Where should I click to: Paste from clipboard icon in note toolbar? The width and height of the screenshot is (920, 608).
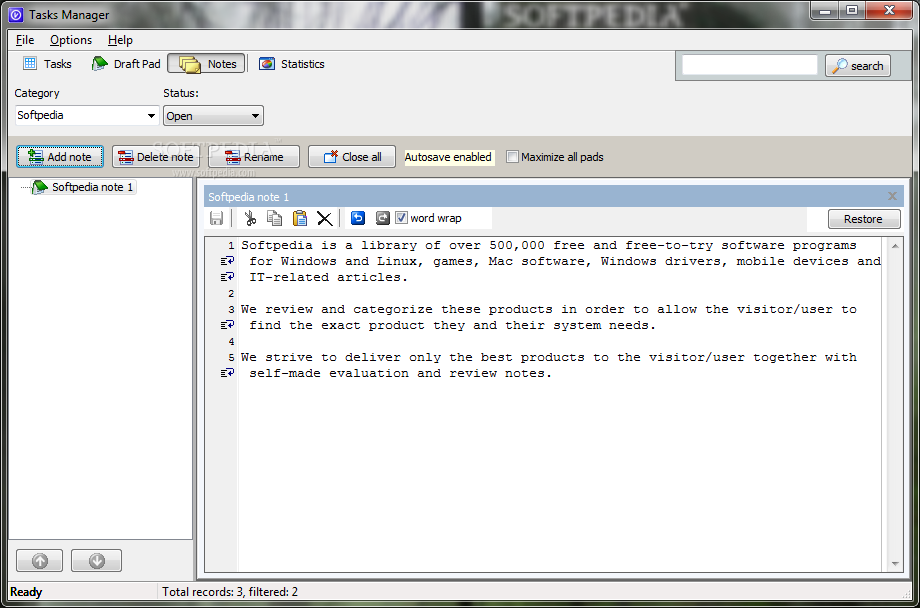[300, 219]
